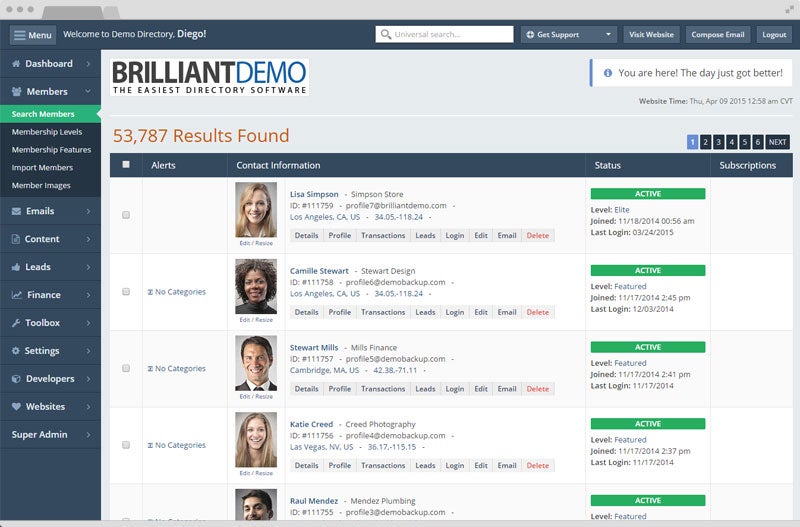
Task: Open Import Members submenu item
Action: point(42,167)
